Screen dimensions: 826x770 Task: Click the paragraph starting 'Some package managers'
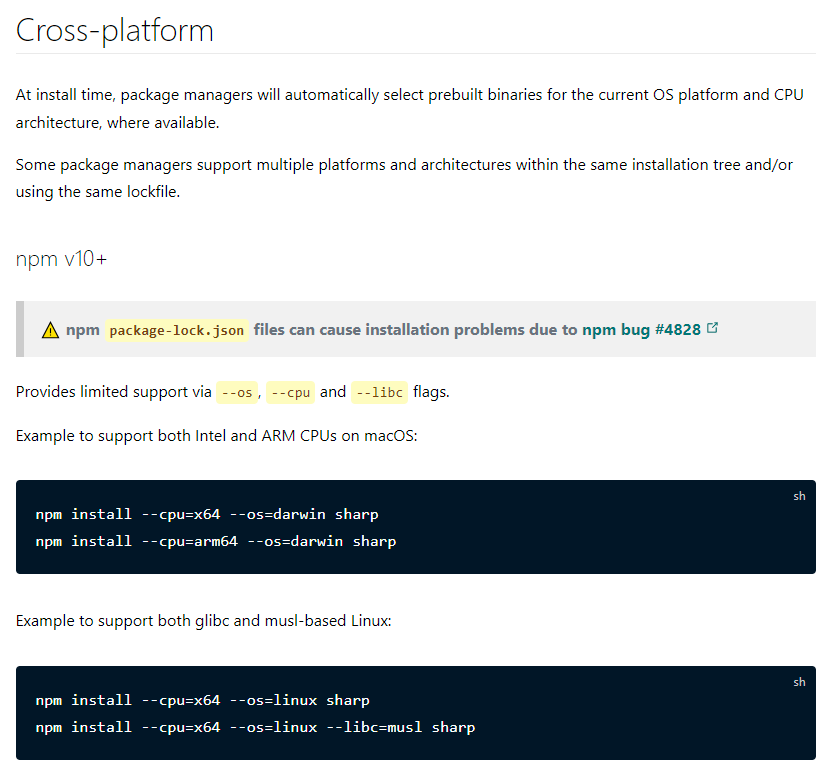pos(404,178)
